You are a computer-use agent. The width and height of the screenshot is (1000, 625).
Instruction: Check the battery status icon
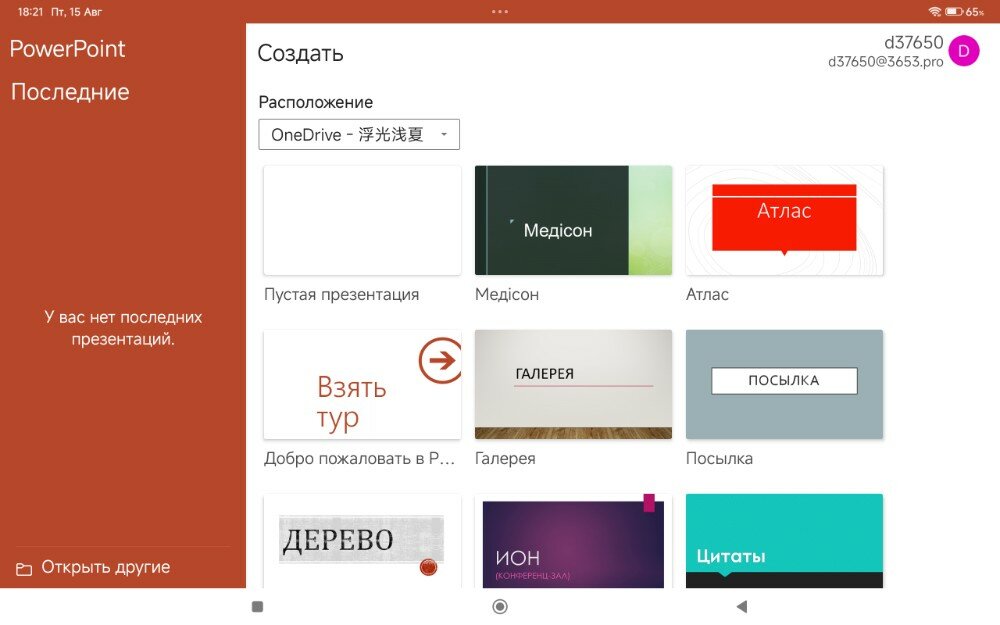pyautogui.click(x=954, y=11)
